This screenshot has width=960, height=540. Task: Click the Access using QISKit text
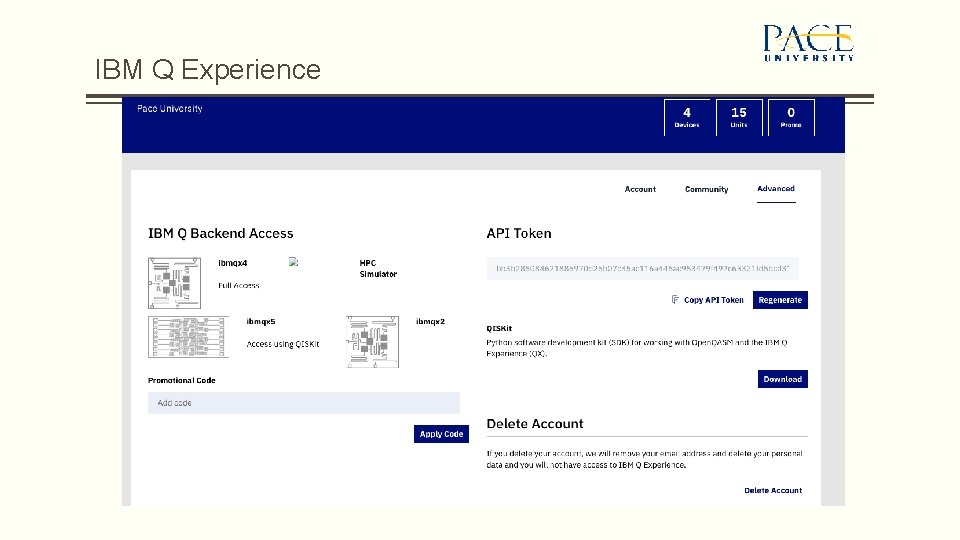click(x=283, y=344)
